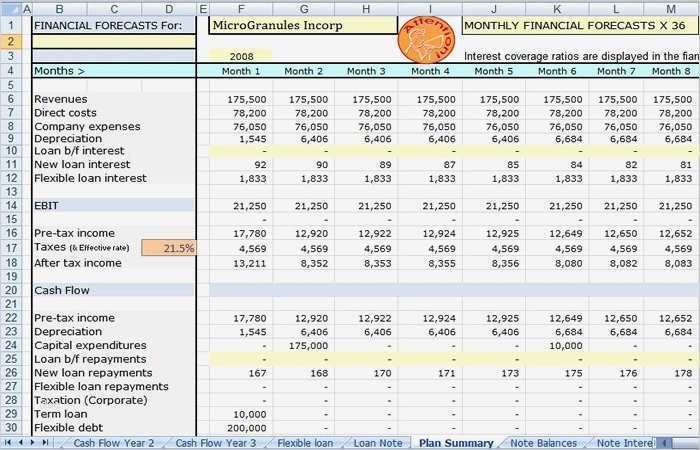Select the 'Revenues' row label
The width and height of the screenshot is (700, 450).
(x=61, y=99)
